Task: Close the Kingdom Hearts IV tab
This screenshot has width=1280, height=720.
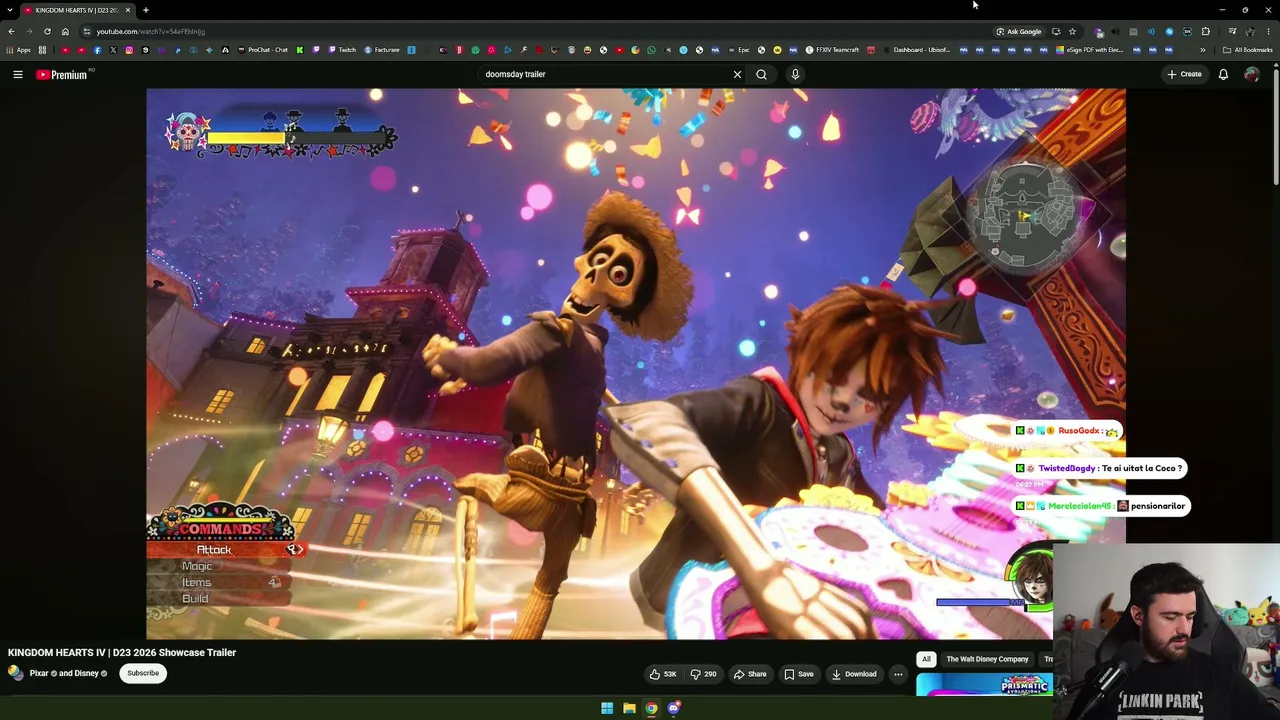Action: (x=128, y=10)
